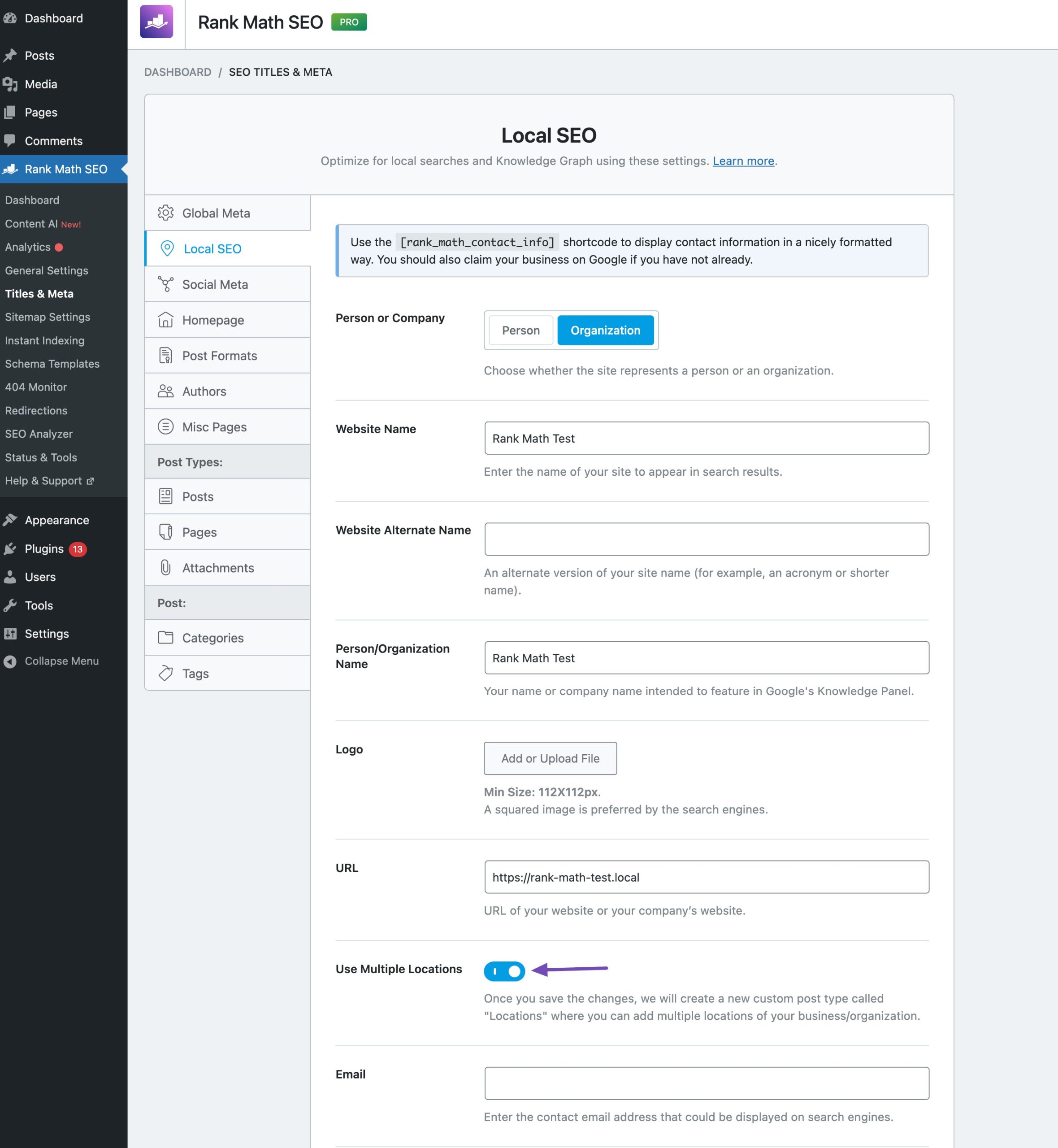Screen dimensions: 1058x1148
Task: Click the PRO badge next to title
Action: [x=349, y=22]
